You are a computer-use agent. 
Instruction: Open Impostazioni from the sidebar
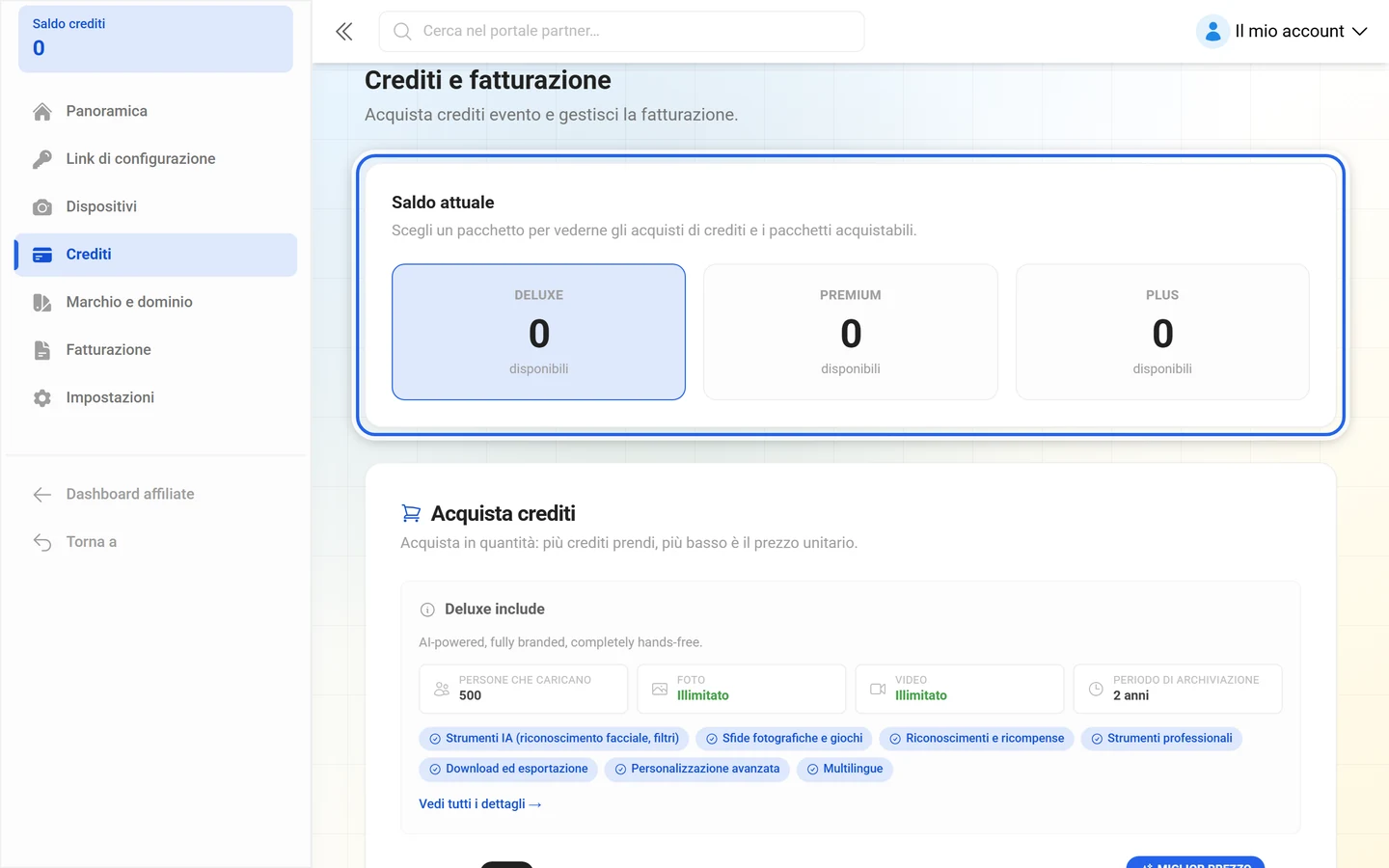(155, 398)
